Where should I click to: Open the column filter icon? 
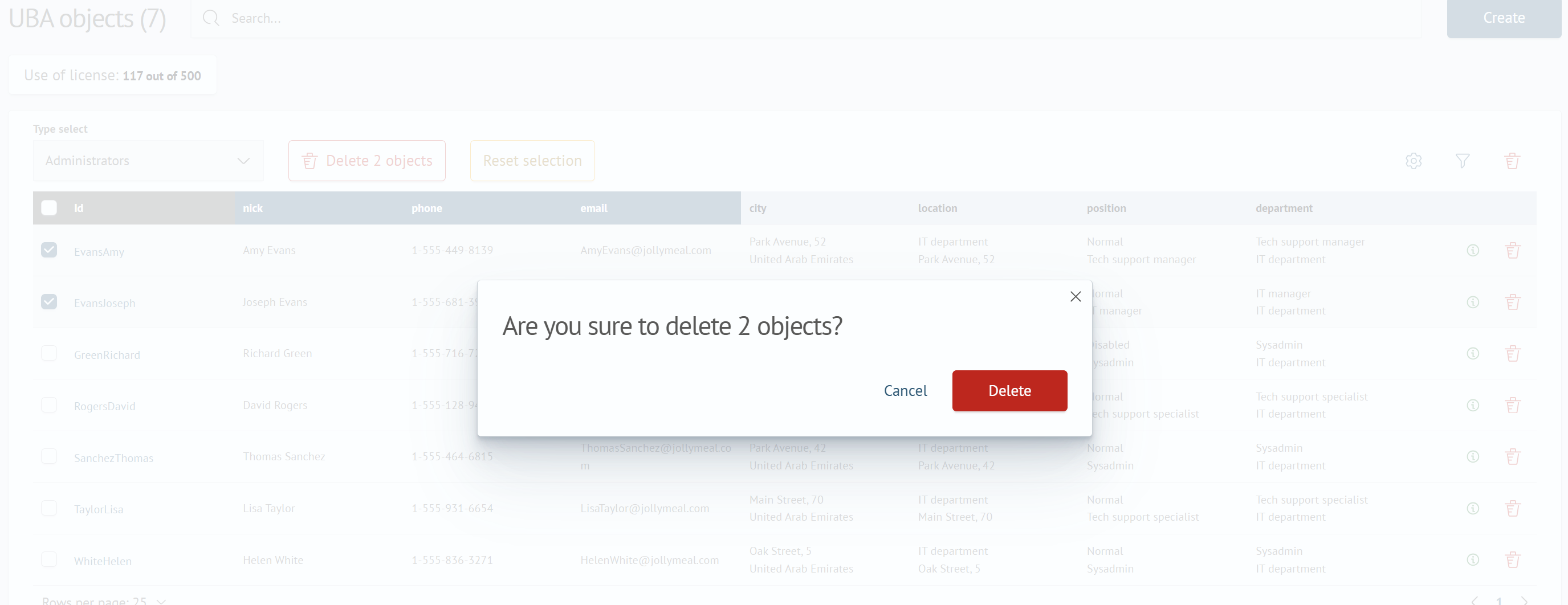point(1463,161)
